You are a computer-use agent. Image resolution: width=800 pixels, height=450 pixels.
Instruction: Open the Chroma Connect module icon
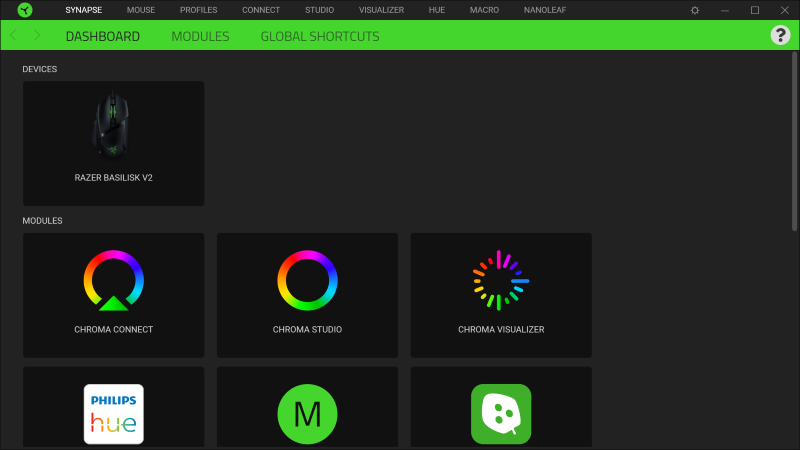pyautogui.click(x=113, y=280)
